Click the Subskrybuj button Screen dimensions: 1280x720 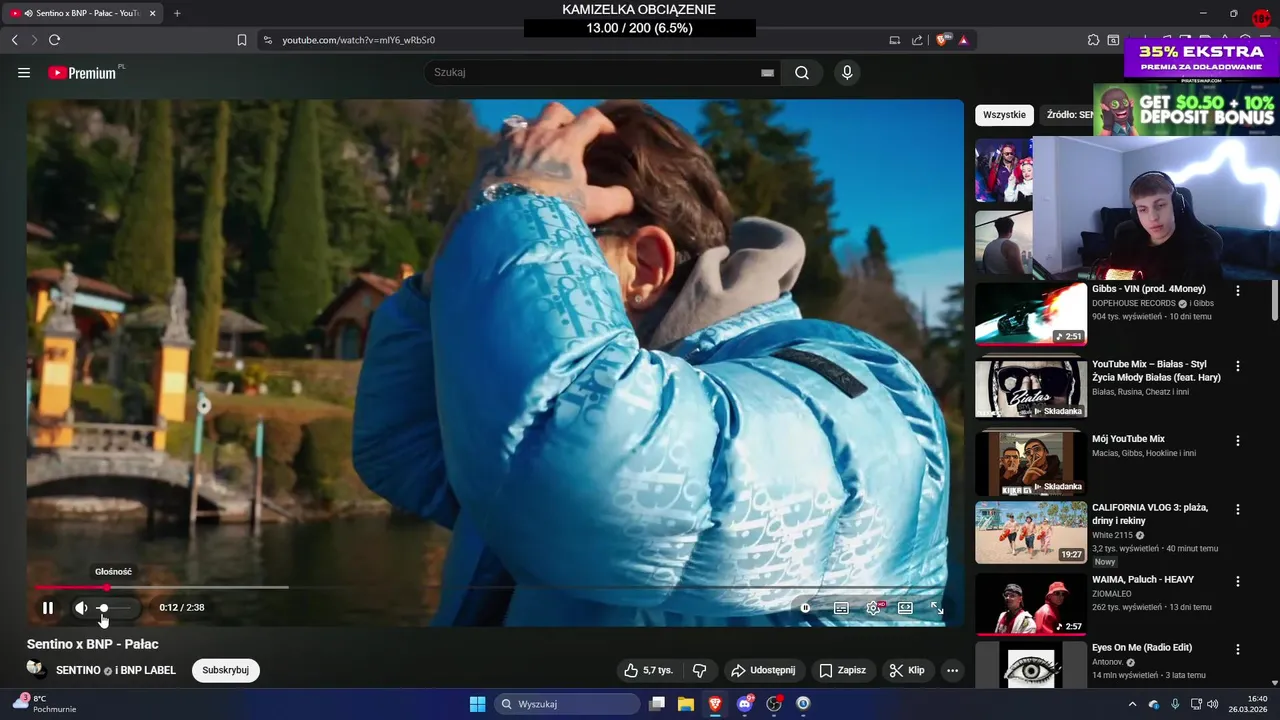[226, 670]
